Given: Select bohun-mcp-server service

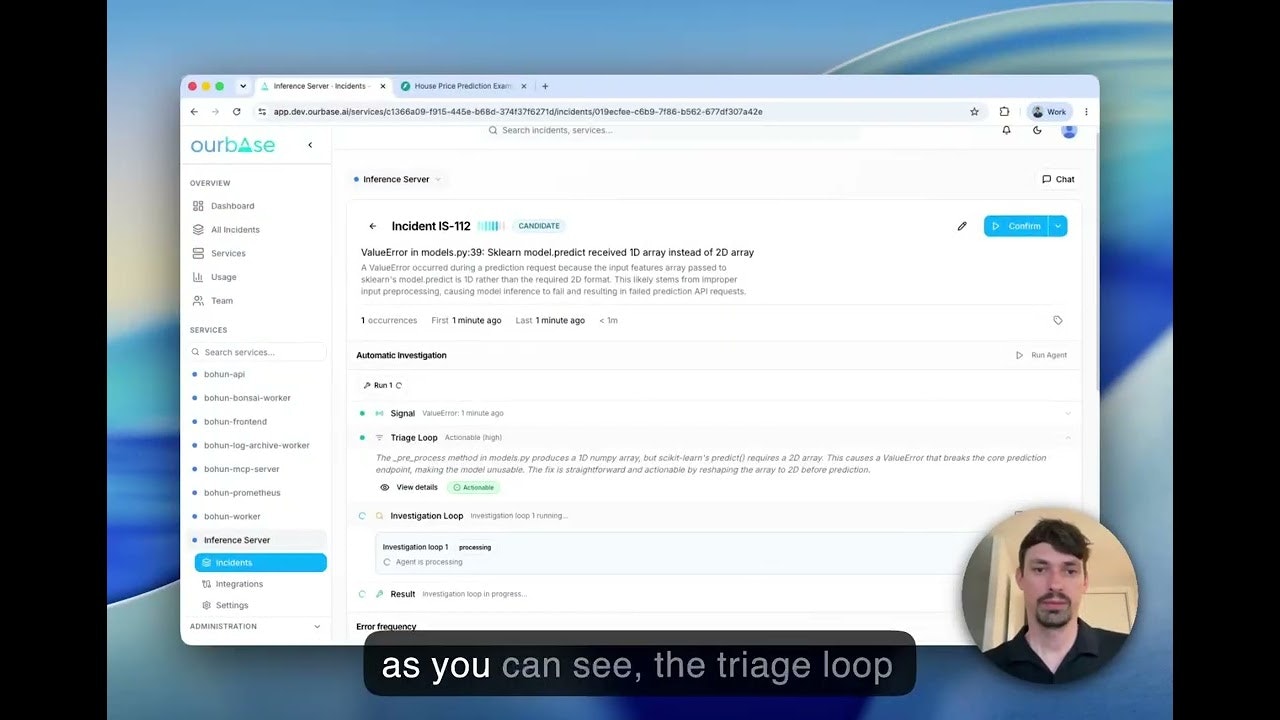Looking at the screenshot, I should click(x=241, y=469).
